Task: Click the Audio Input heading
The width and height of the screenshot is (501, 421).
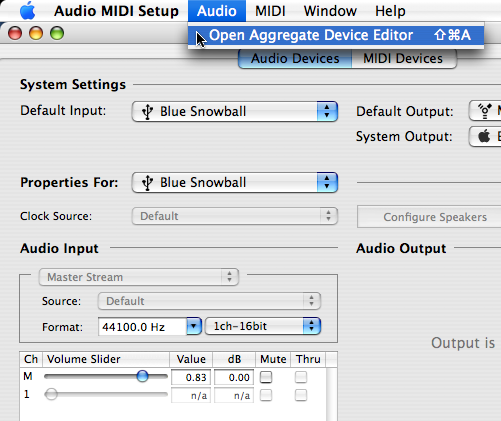Action: 59,248
